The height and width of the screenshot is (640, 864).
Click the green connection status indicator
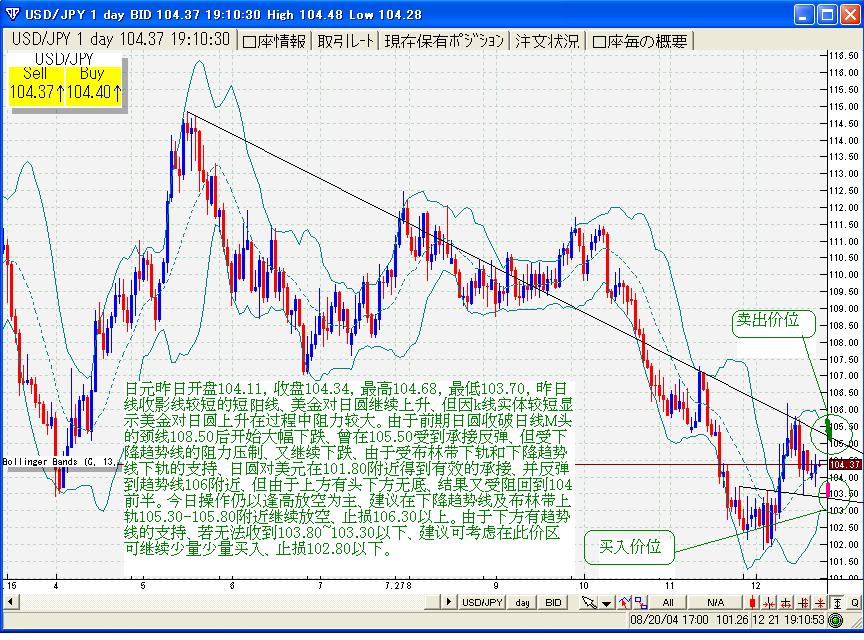tap(835, 620)
